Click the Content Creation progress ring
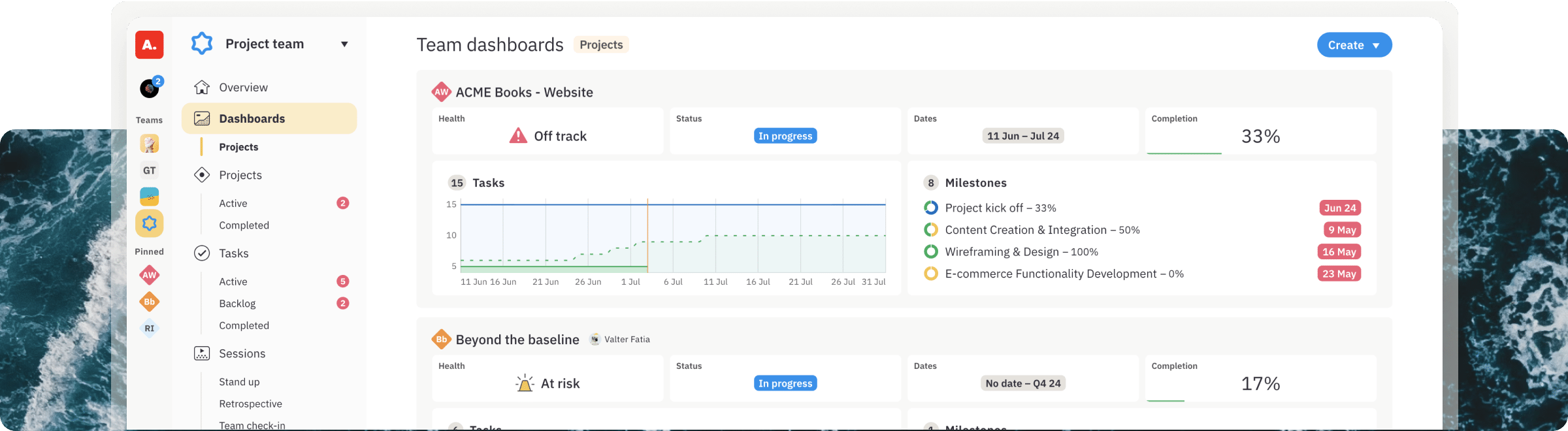The height and width of the screenshot is (431, 1568). click(x=931, y=230)
